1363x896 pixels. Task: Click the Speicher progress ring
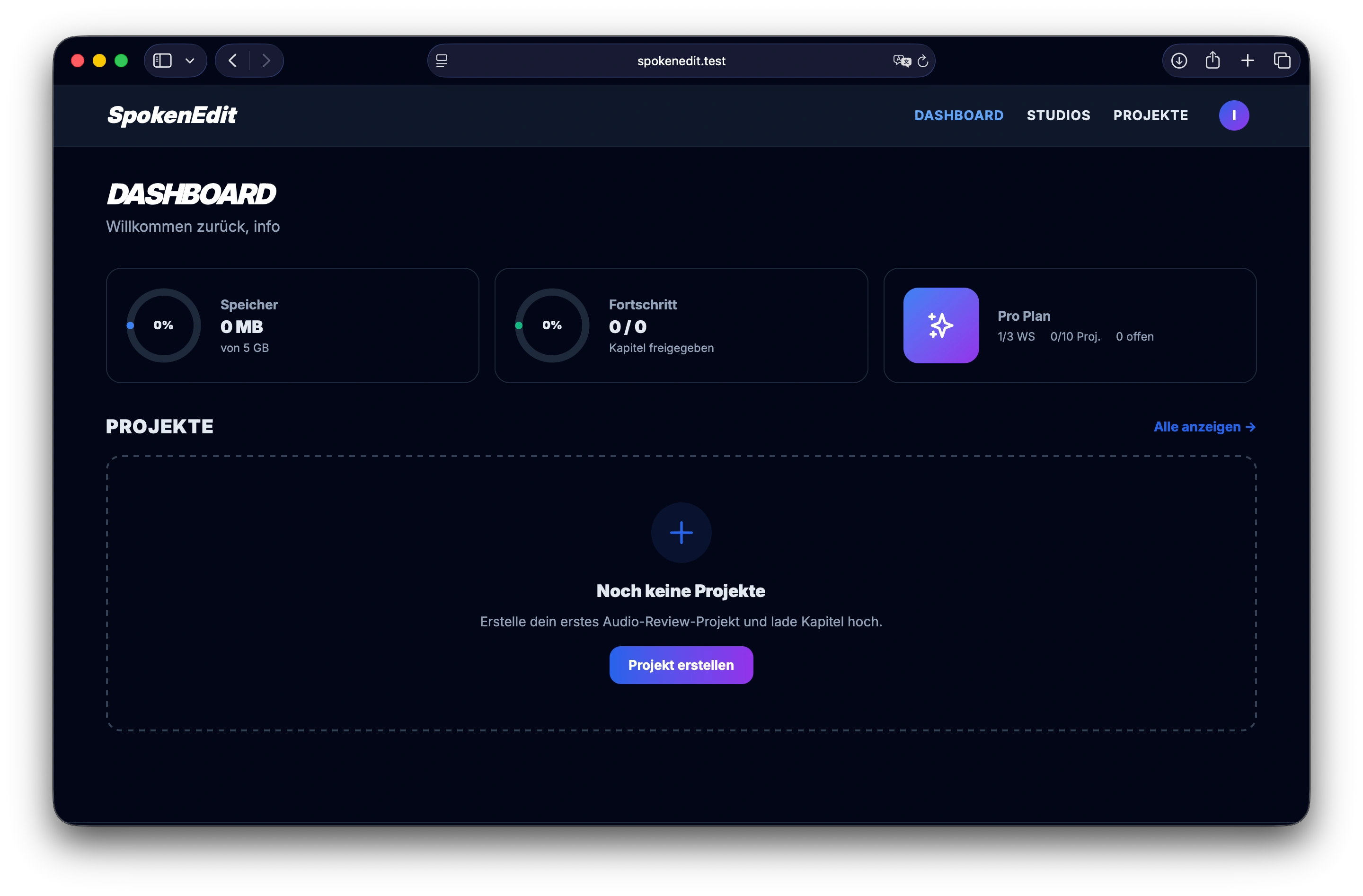[163, 325]
